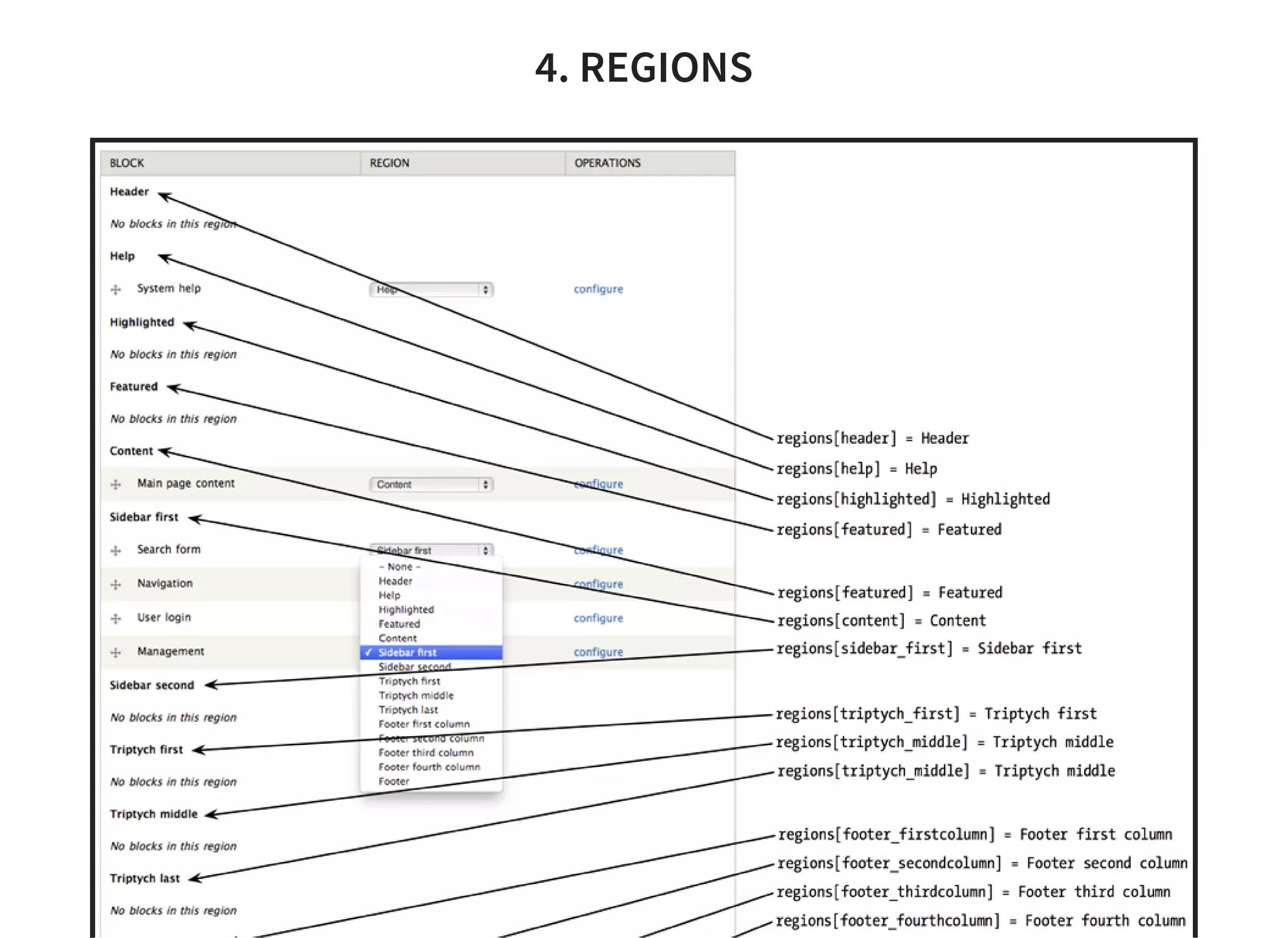Choose Featured in the region list
The height and width of the screenshot is (938, 1288).
coord(399,624)
